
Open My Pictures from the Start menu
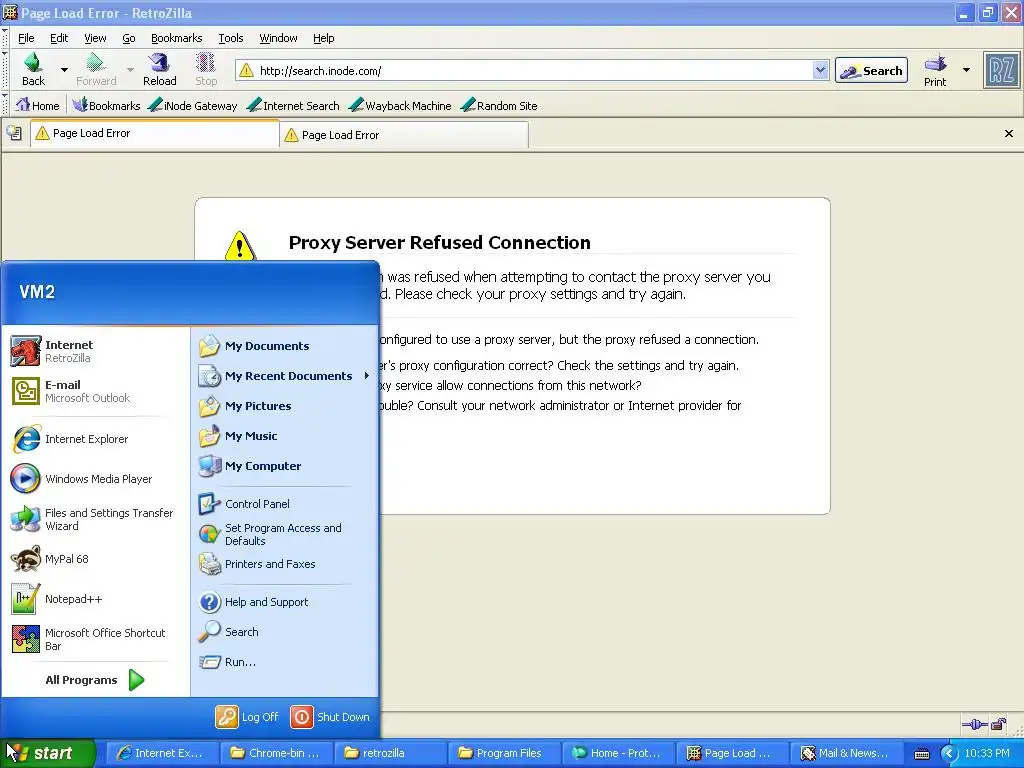click(x=284, y=406)
